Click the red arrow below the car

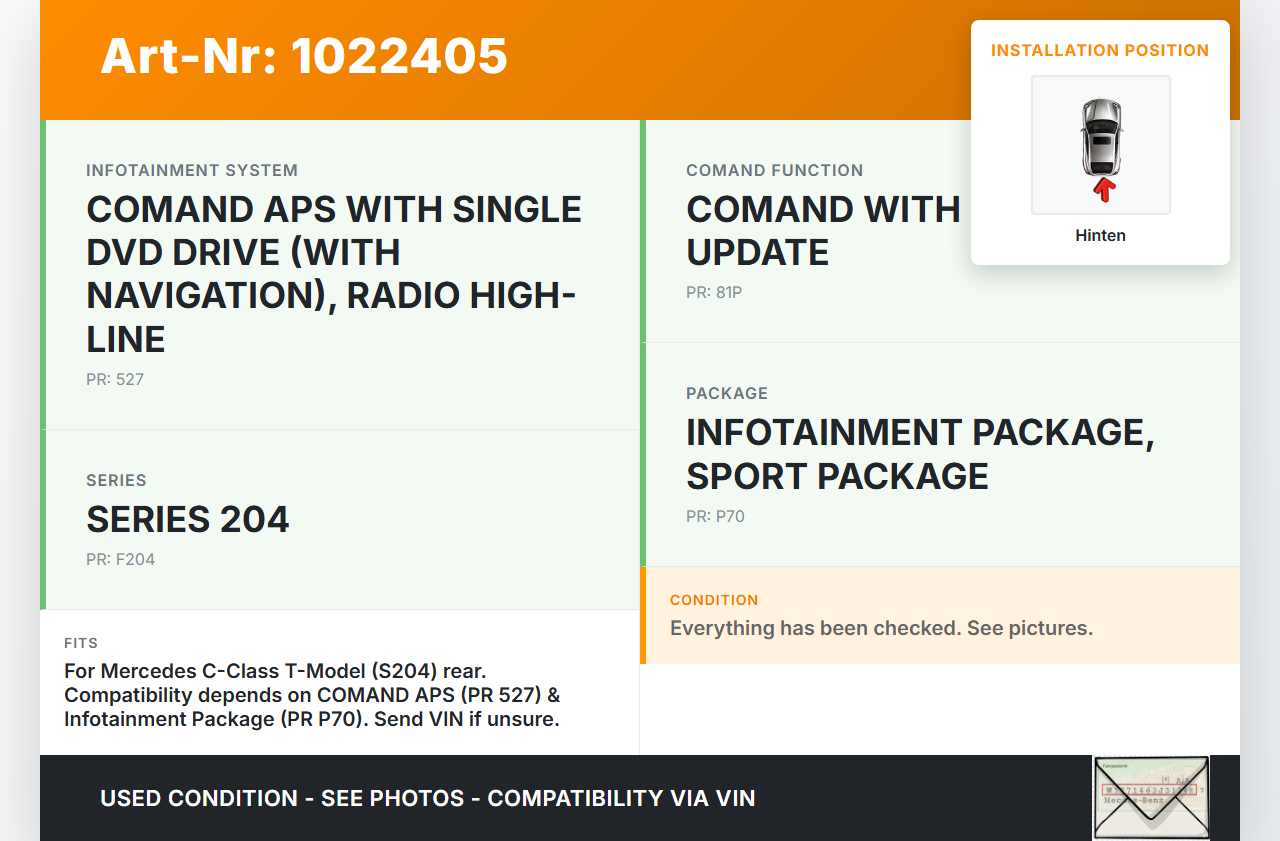click(x=1103, y=190)
